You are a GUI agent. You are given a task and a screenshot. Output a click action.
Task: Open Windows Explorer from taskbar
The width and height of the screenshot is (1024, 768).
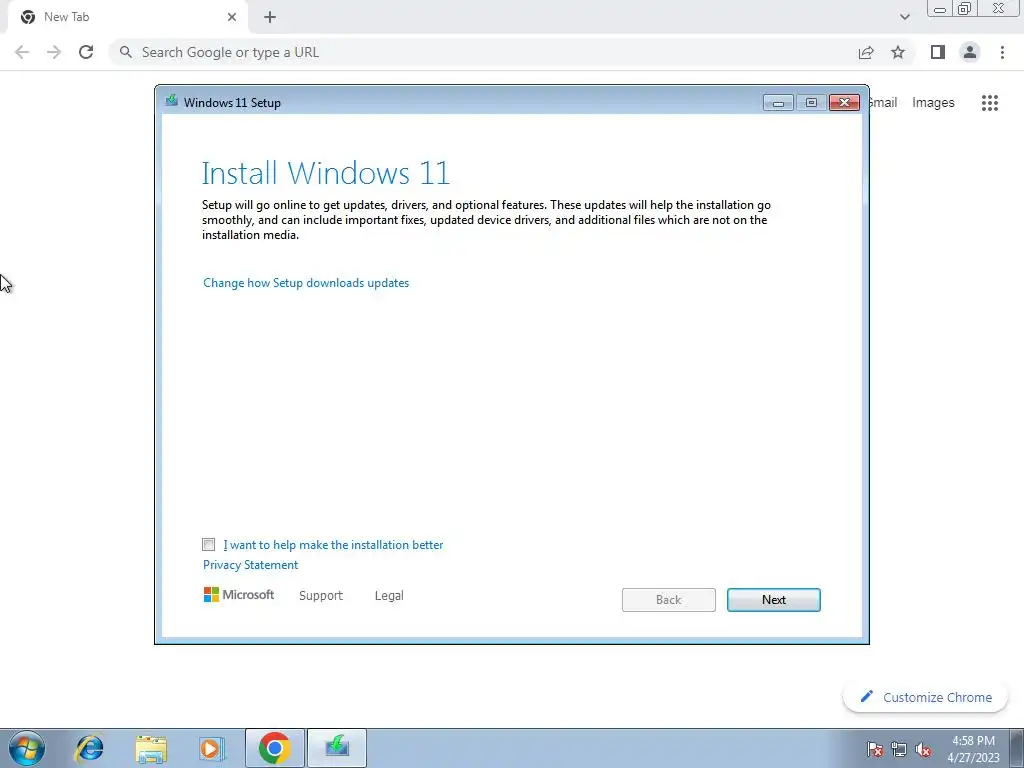tap(151, 748)
